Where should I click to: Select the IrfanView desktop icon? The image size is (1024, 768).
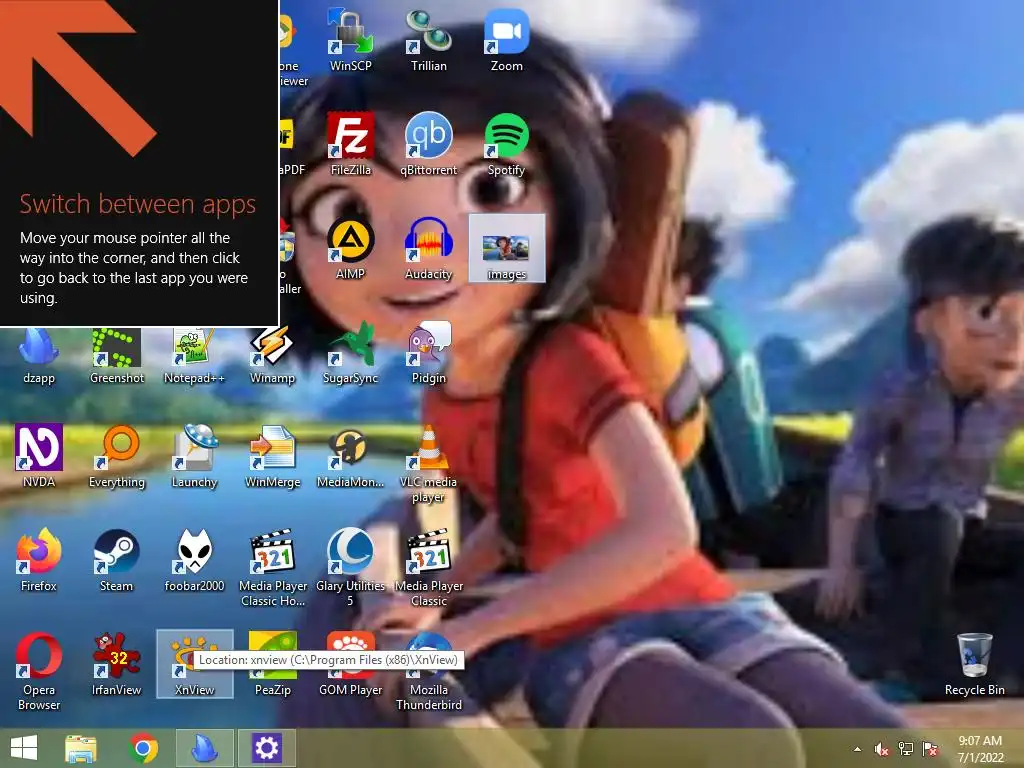pos(116,664)
